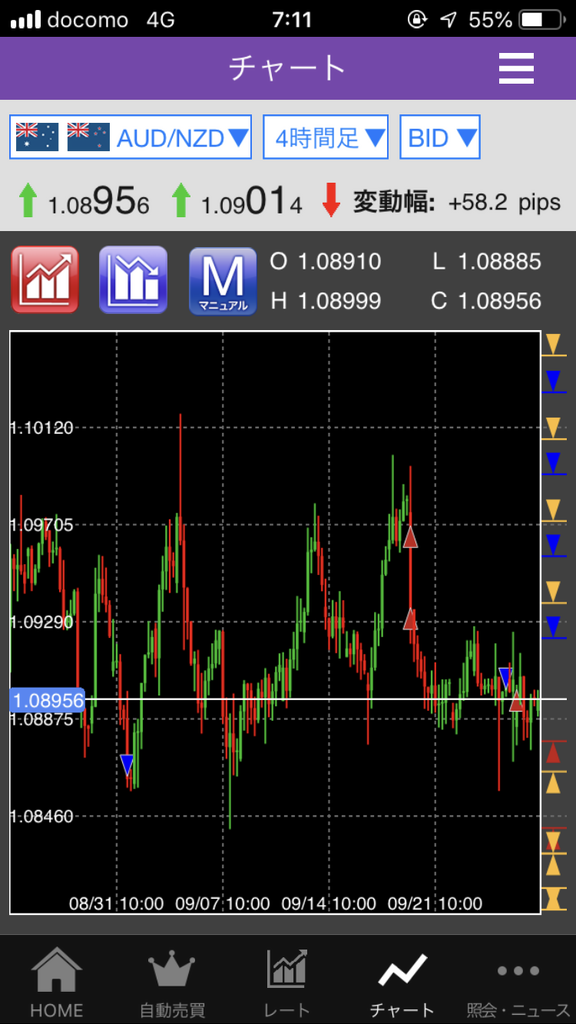Image resolution: width=576 pixels, height=1024 pixels.
Task: Tap the price axis label 1.08460
Action: (41, 816)
